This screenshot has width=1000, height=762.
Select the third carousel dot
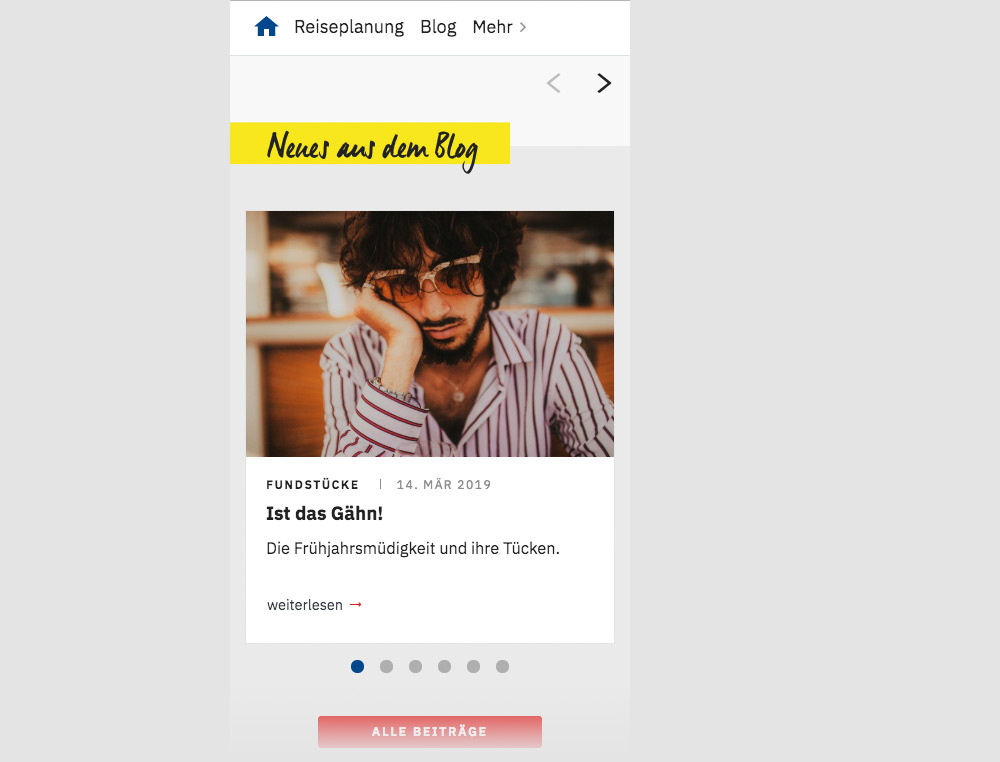(x=415, y=666)
